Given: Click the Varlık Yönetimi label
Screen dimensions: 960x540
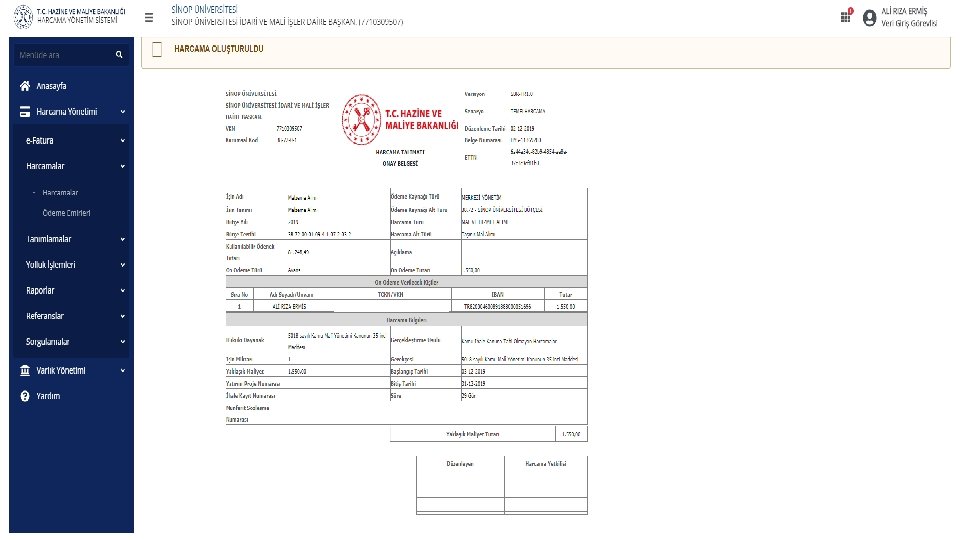Looking at the screenshot, I should pyautogui.click(x=61, y=370).
